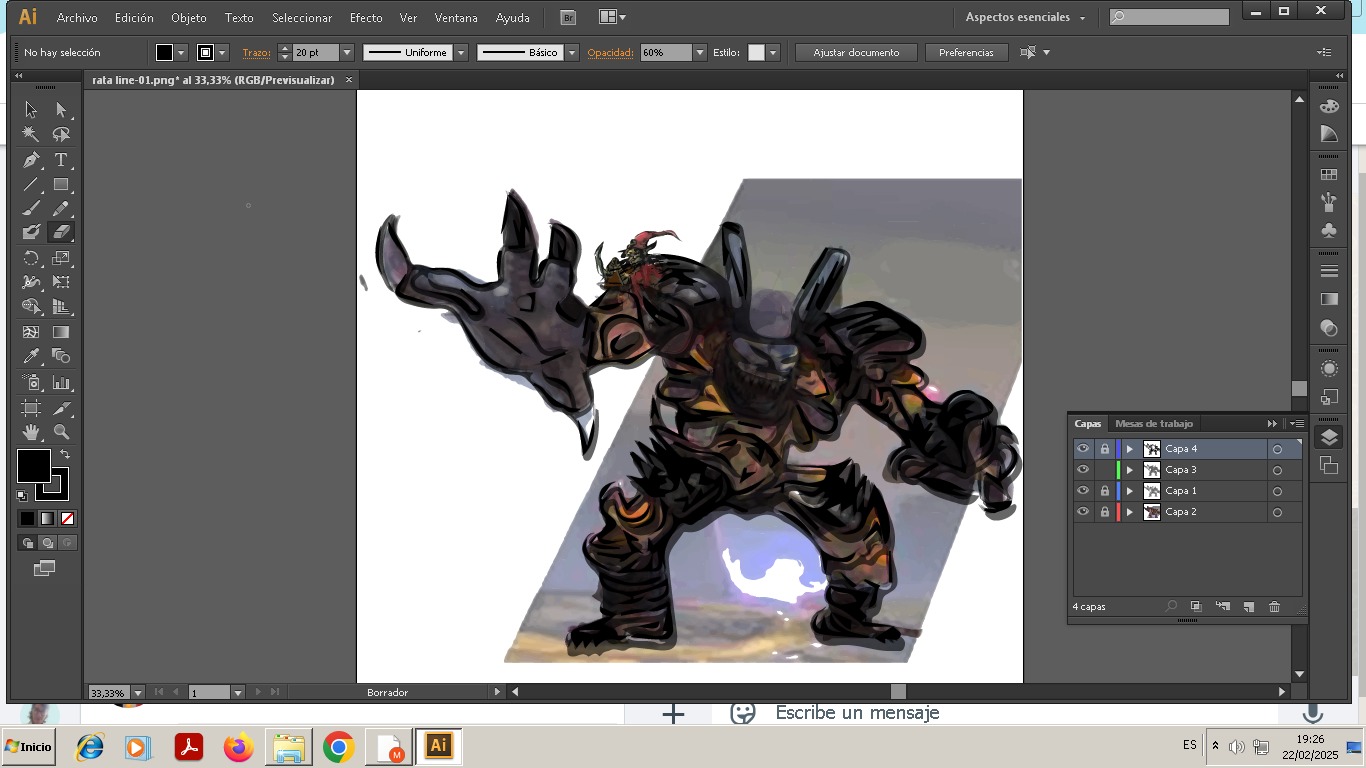Select the Blend tool

(61, 356)
